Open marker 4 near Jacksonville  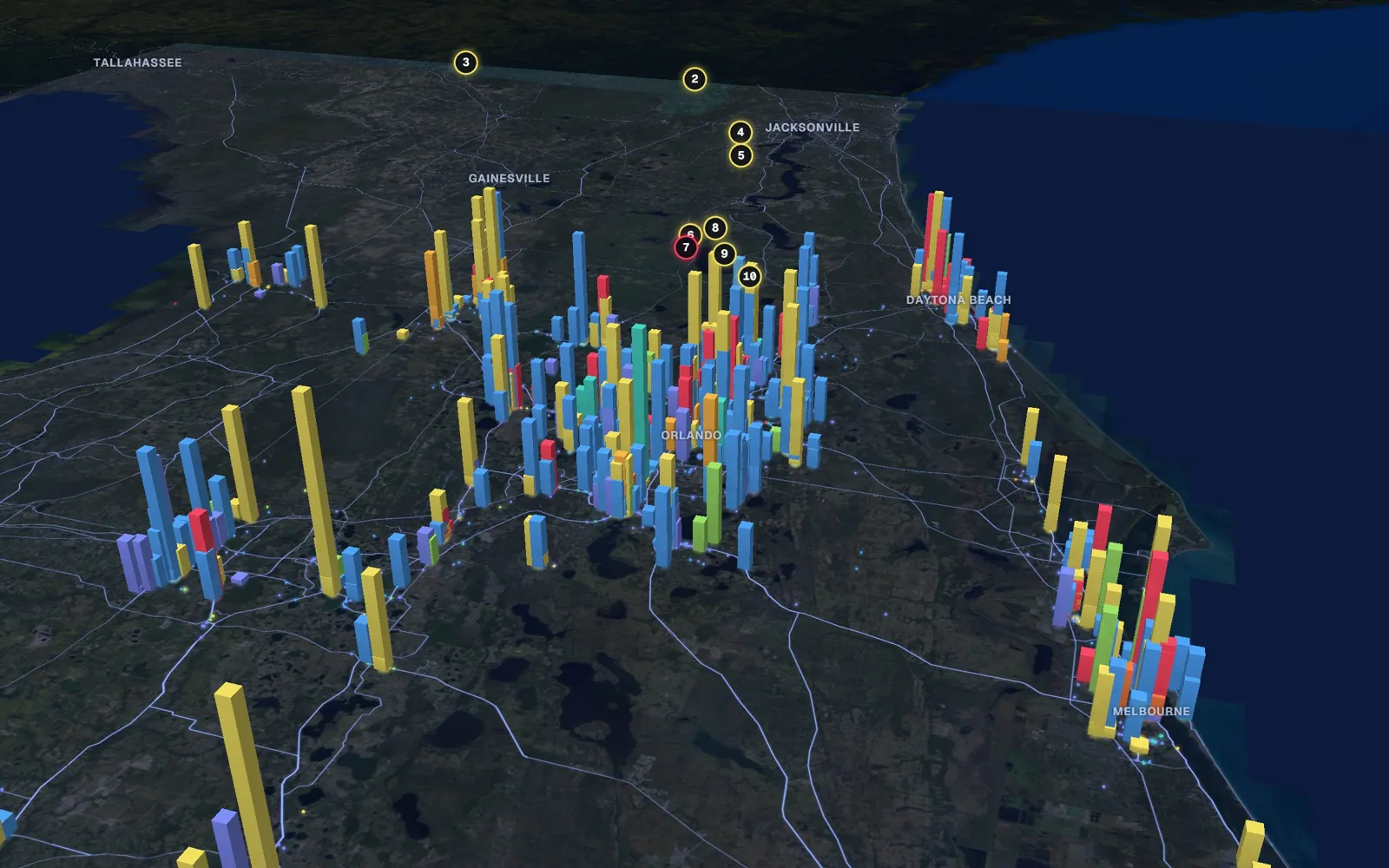point(741,132)
